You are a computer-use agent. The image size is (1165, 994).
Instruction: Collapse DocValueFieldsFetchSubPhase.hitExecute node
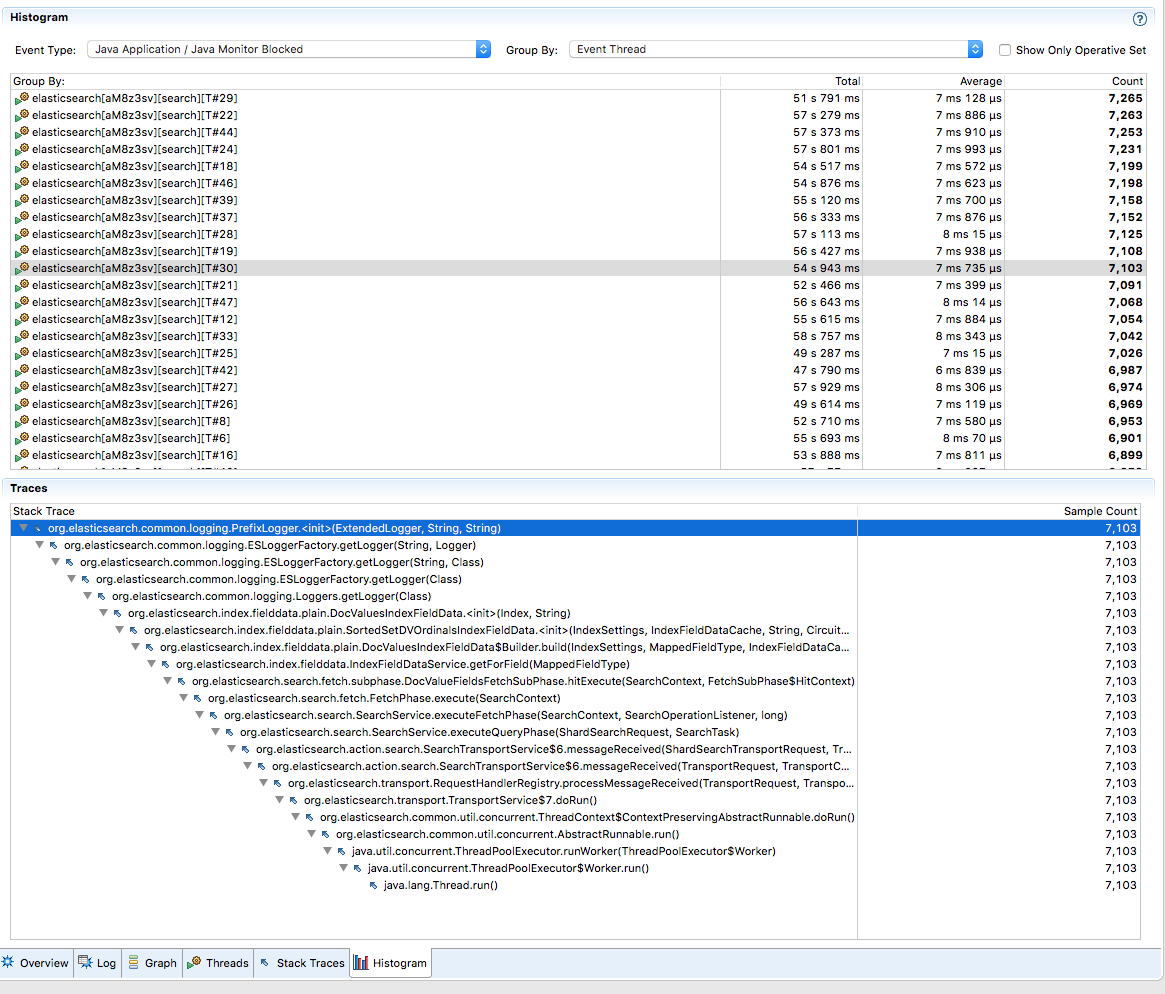tap(167, 681)
